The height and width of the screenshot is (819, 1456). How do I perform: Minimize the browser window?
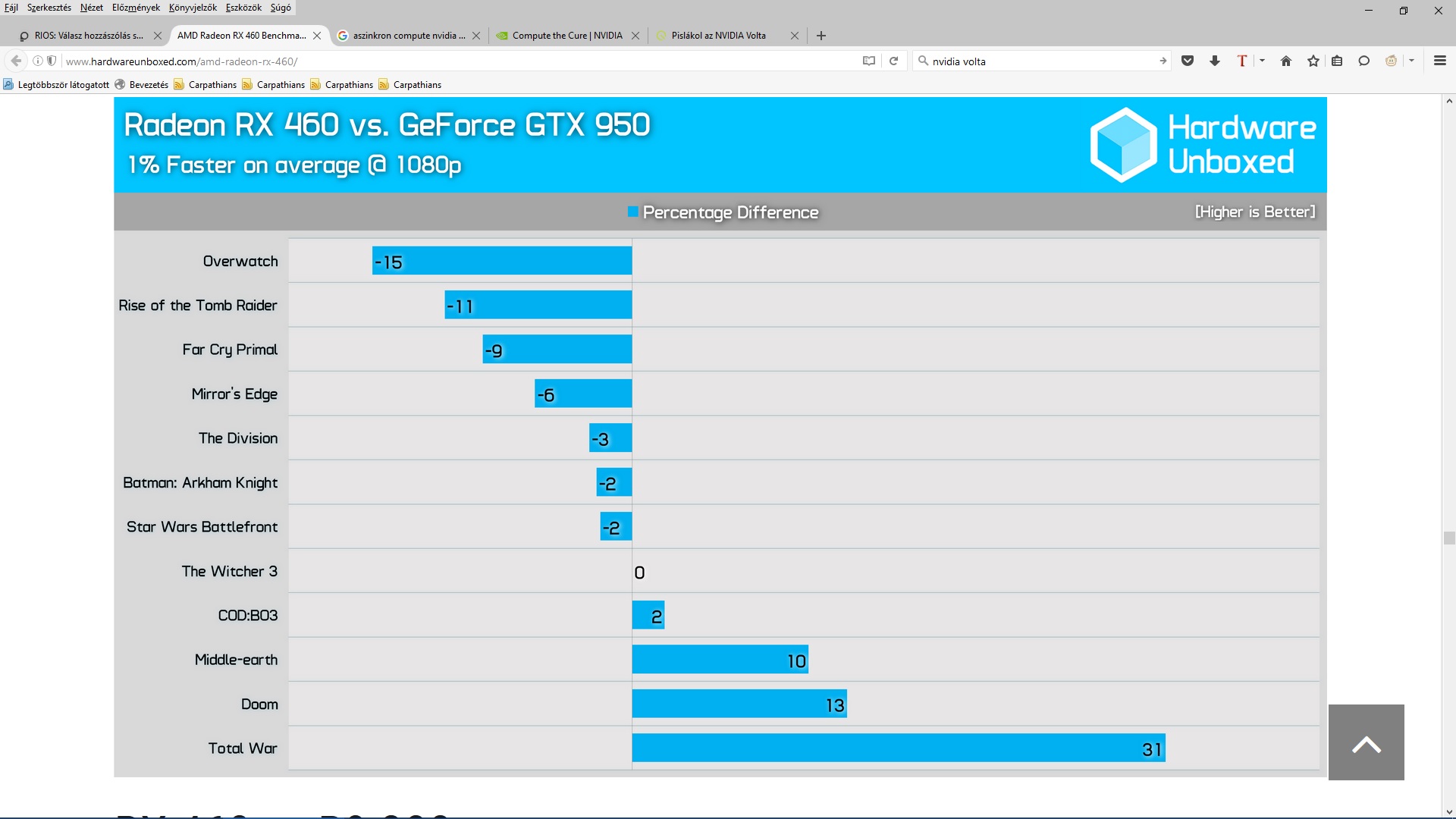pyautogui.click(x=1369, y=11)
